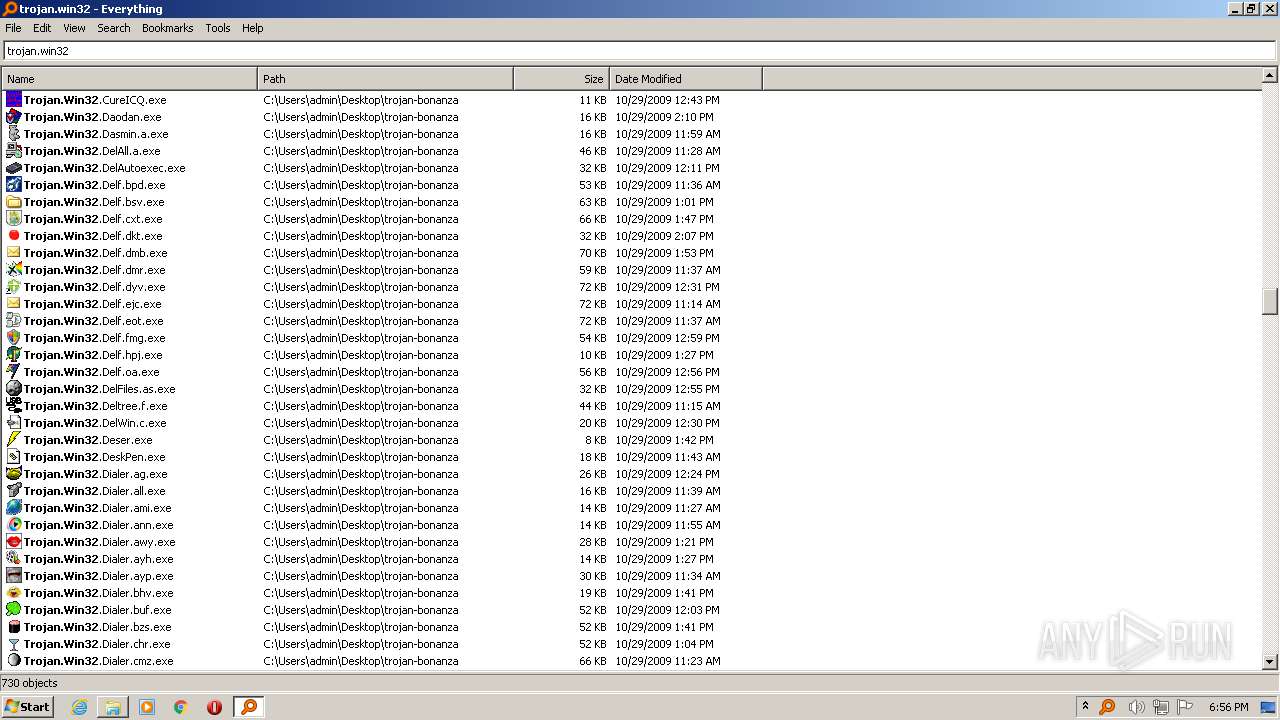Click the Trojan.Win32.Dialer.ami.exe globe icon
Viewport: 1280px width, 720px height.
(x=14, y=508)
